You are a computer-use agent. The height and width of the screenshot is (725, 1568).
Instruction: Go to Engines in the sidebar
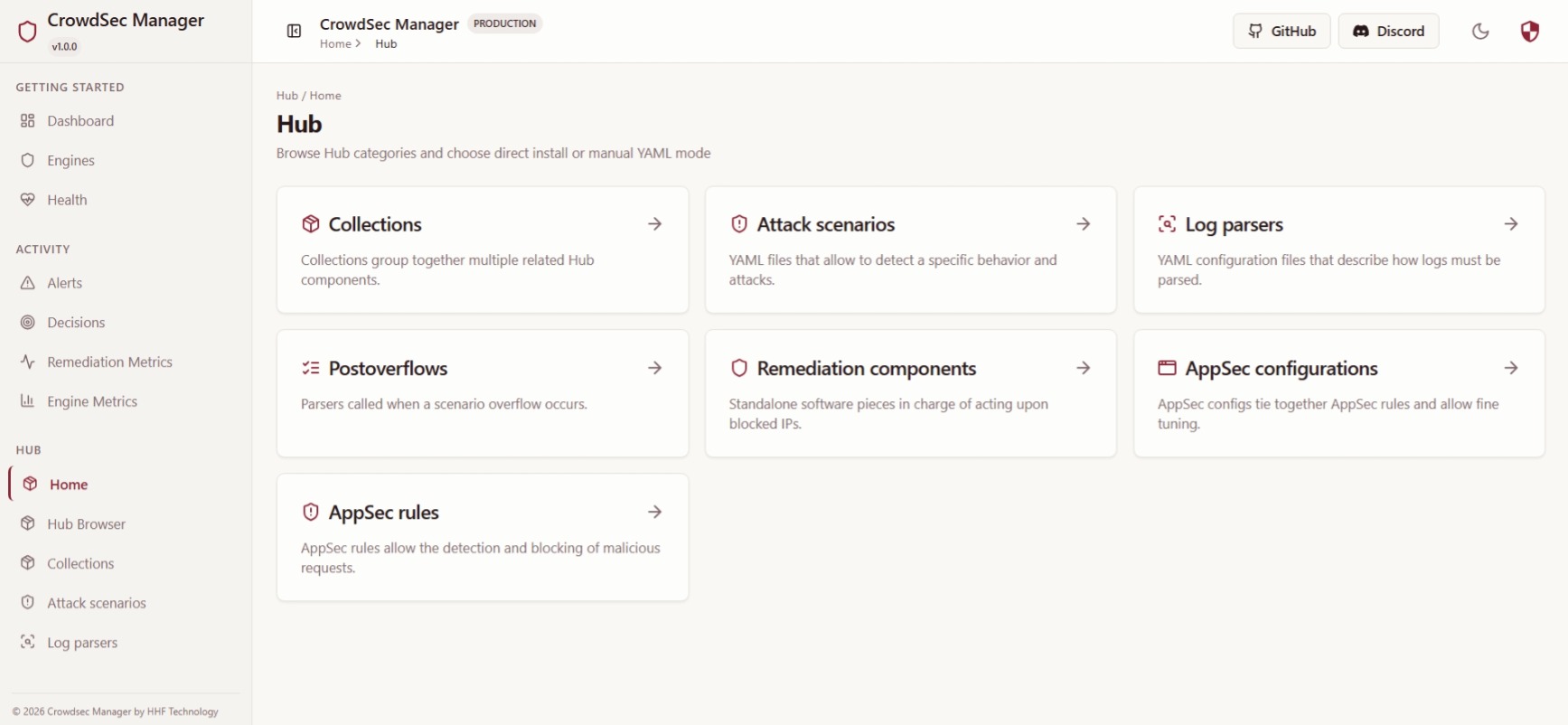[126, 161]
